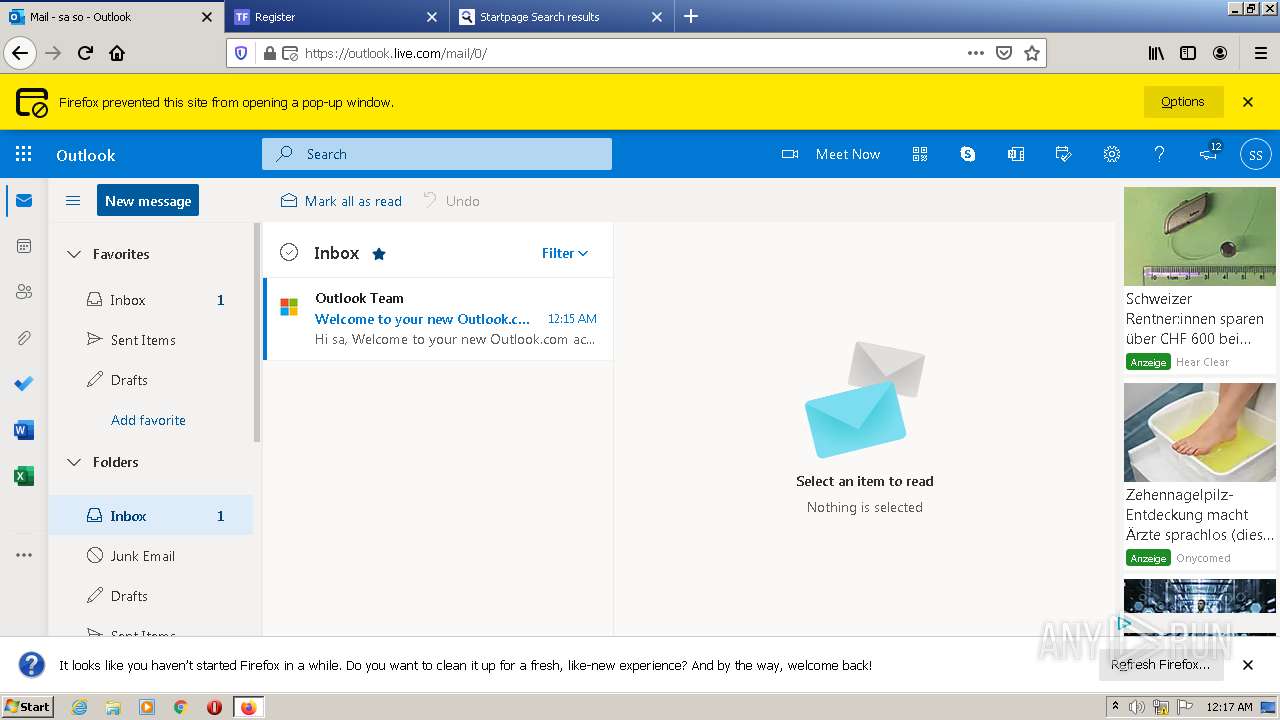Image resolution: width=1280 pixels, height=720 pixels.
Task: Open Firefox page actions ellipsis menu
Action: [976, 53]
